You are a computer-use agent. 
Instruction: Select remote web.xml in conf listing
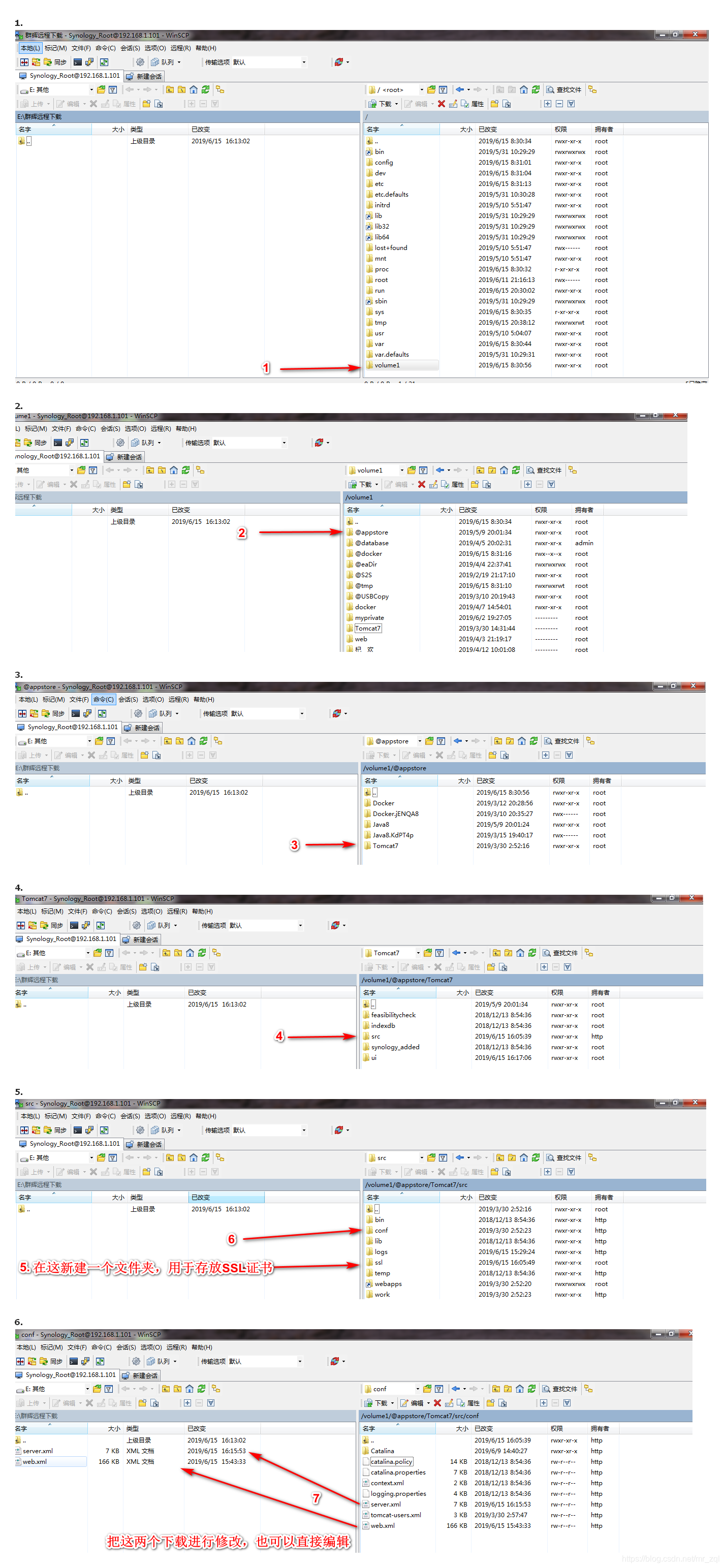tap(379, 1525)
